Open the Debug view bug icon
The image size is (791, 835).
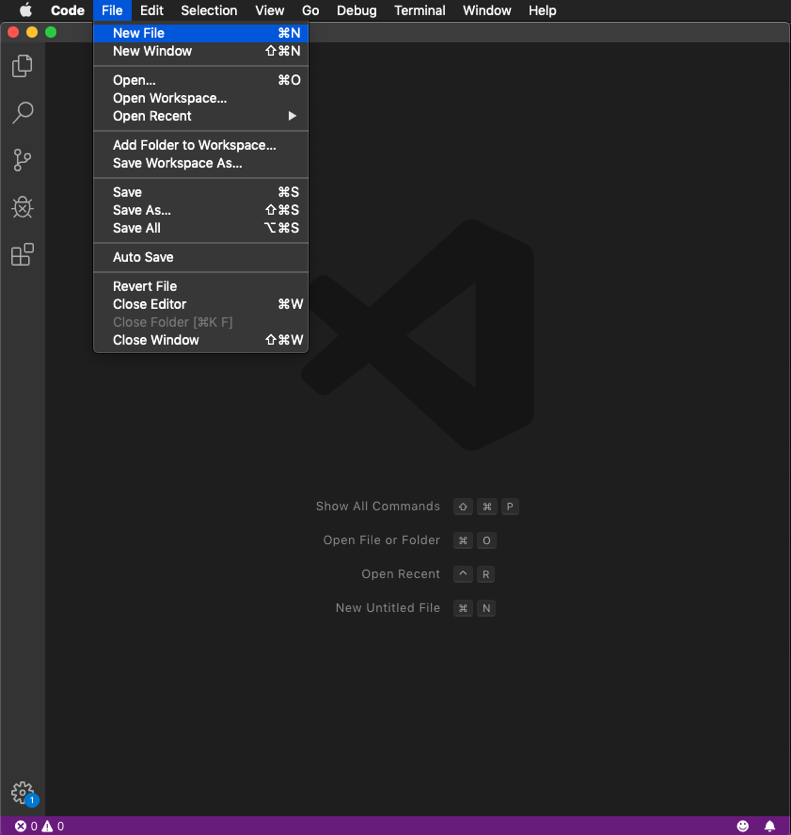22,207
